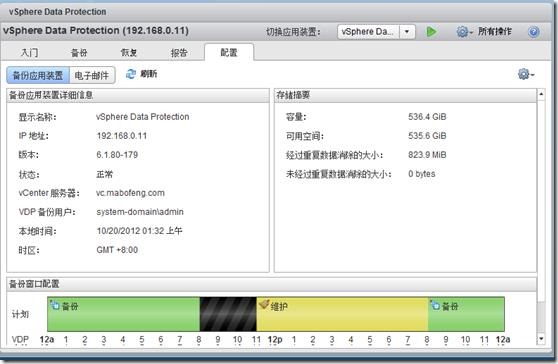The width and height of the screenshot is (558, 364).
Task: Click the 823.9 MiB deduplicated size value
Action: click(427, 155)
